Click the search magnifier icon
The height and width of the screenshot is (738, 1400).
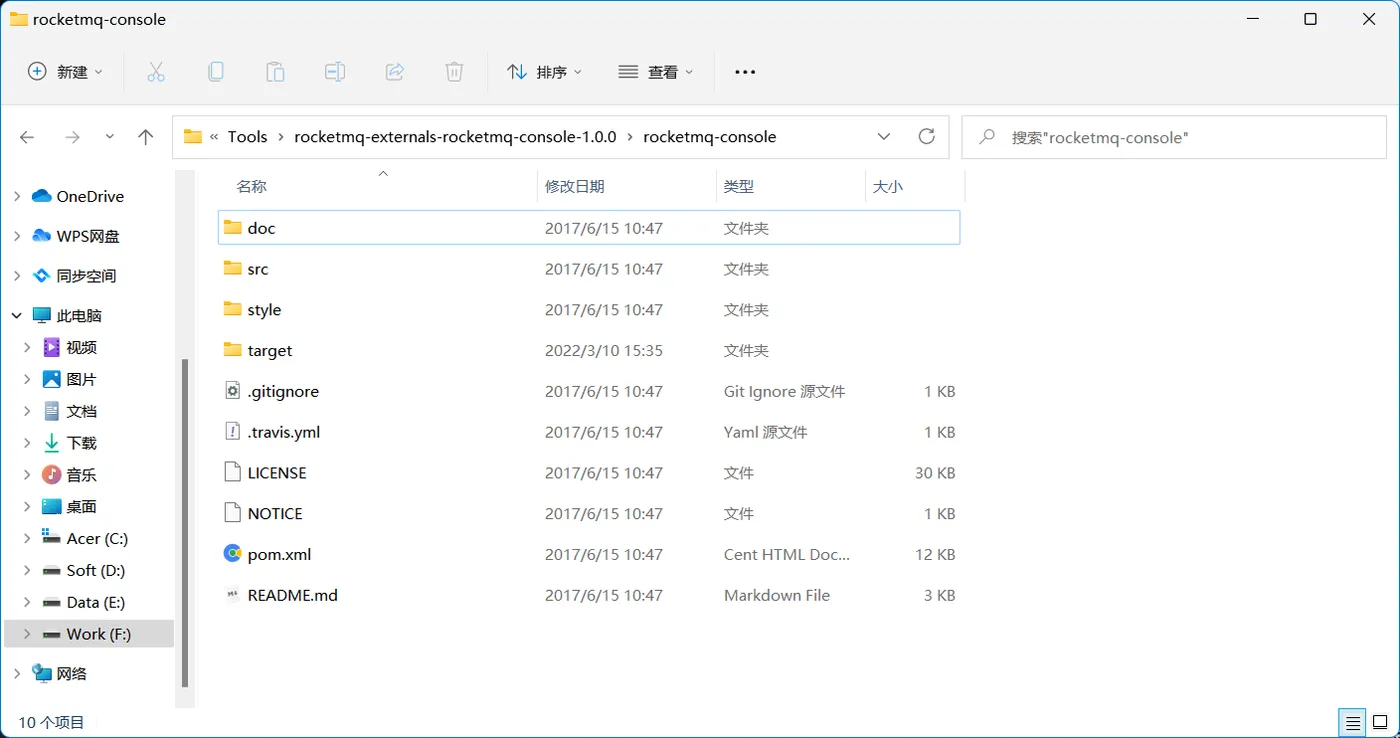tap(987, 137)
